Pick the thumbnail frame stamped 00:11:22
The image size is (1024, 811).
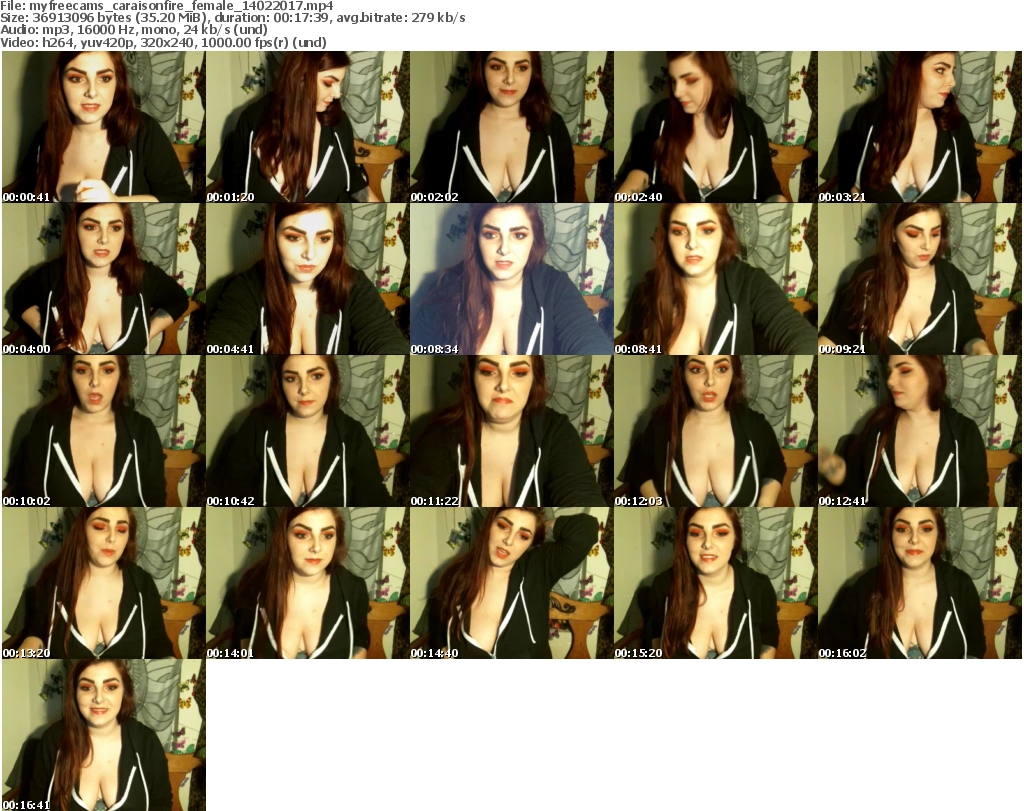click(511, 431)
